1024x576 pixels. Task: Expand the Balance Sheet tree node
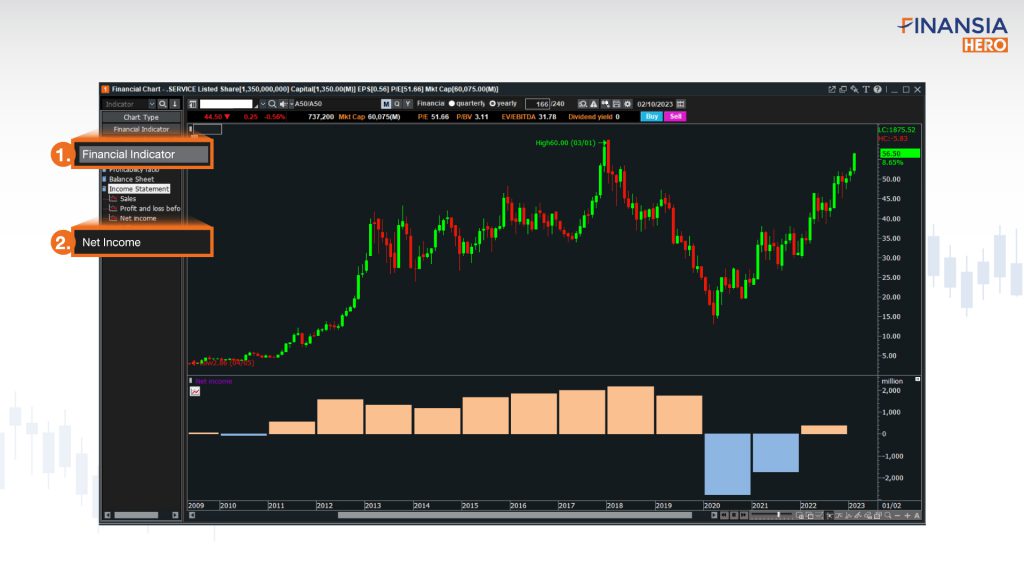[104, 179]
